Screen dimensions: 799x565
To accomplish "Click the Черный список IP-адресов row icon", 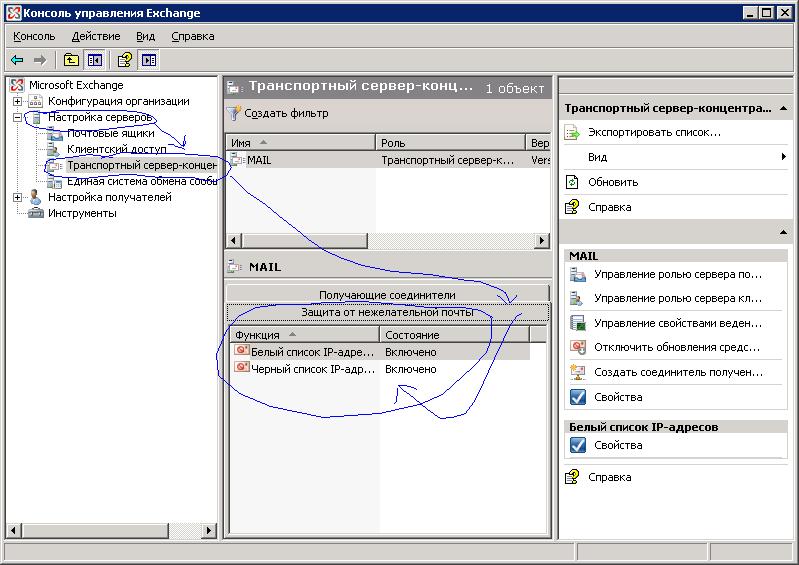I will point(242,367).
